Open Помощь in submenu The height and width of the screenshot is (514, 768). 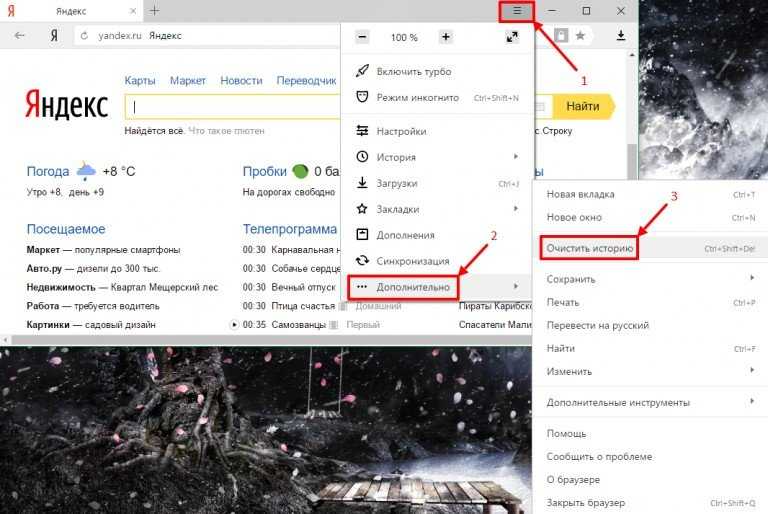(x=650, y=434)
